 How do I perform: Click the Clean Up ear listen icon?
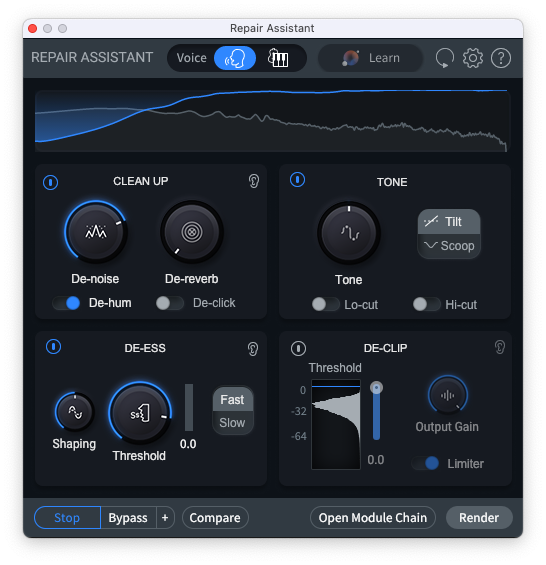click(x=254, y=181)
